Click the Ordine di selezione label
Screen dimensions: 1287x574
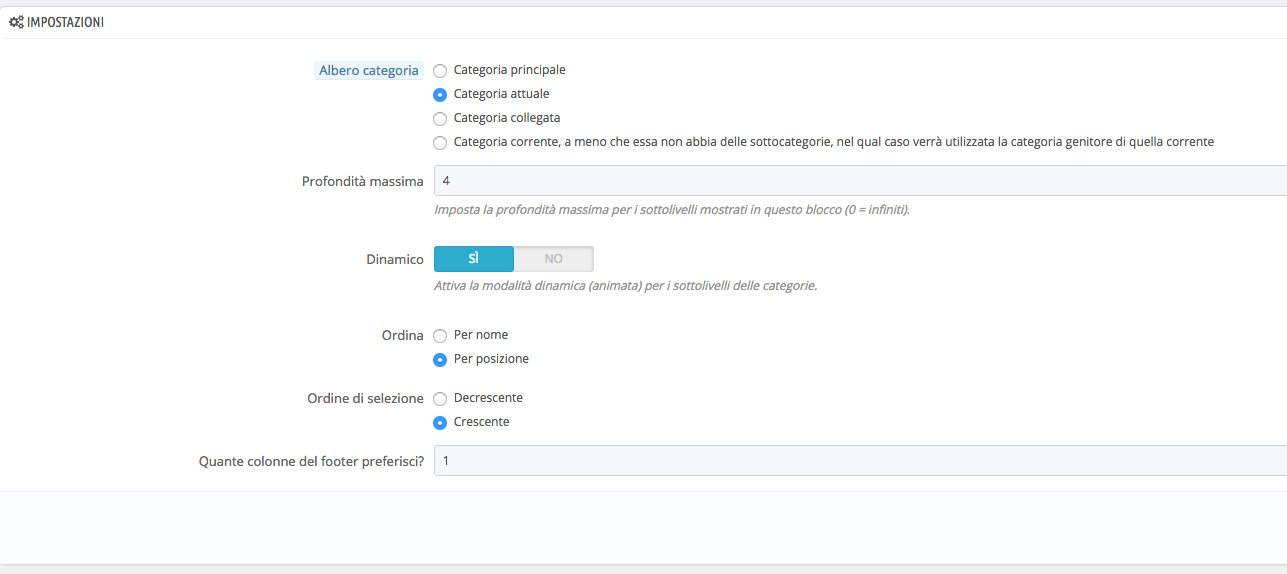(x=365, y=398)
